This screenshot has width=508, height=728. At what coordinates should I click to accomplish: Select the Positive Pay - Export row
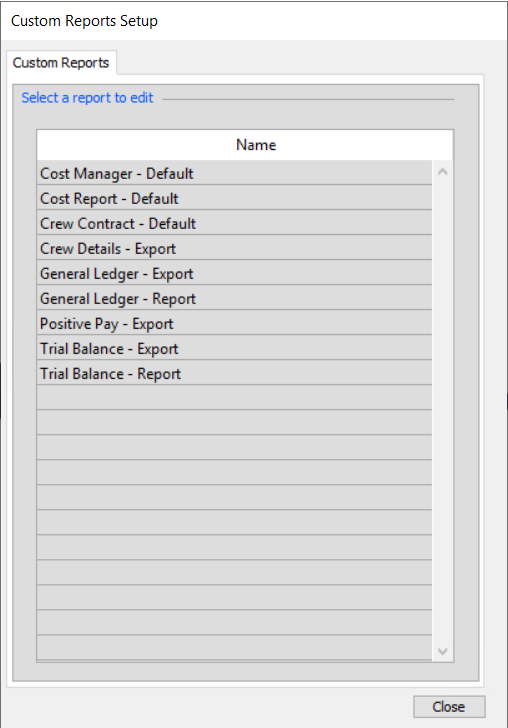click(234, 323)
